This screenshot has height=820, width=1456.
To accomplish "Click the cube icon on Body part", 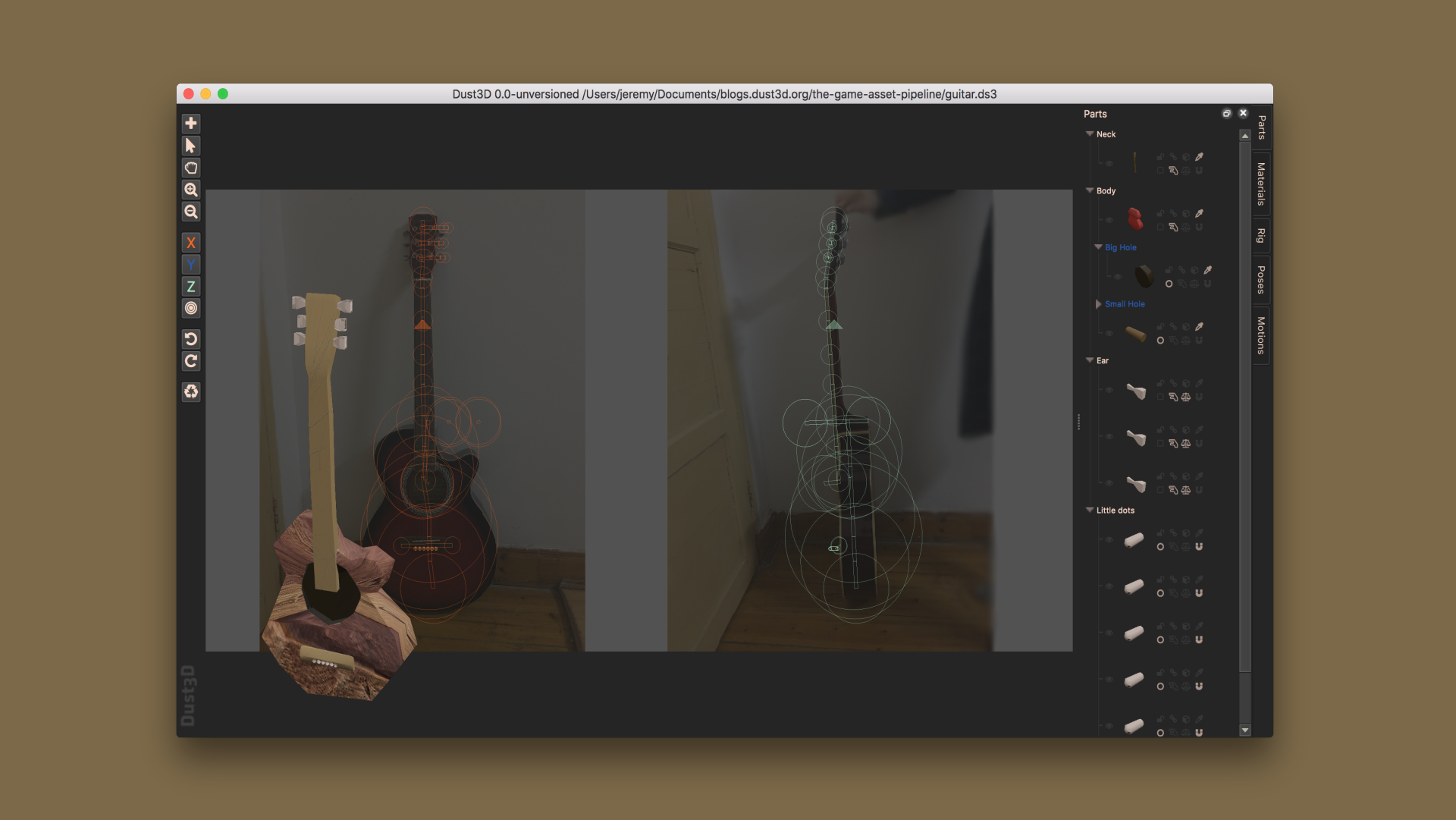I will [x=1186, y=214].
